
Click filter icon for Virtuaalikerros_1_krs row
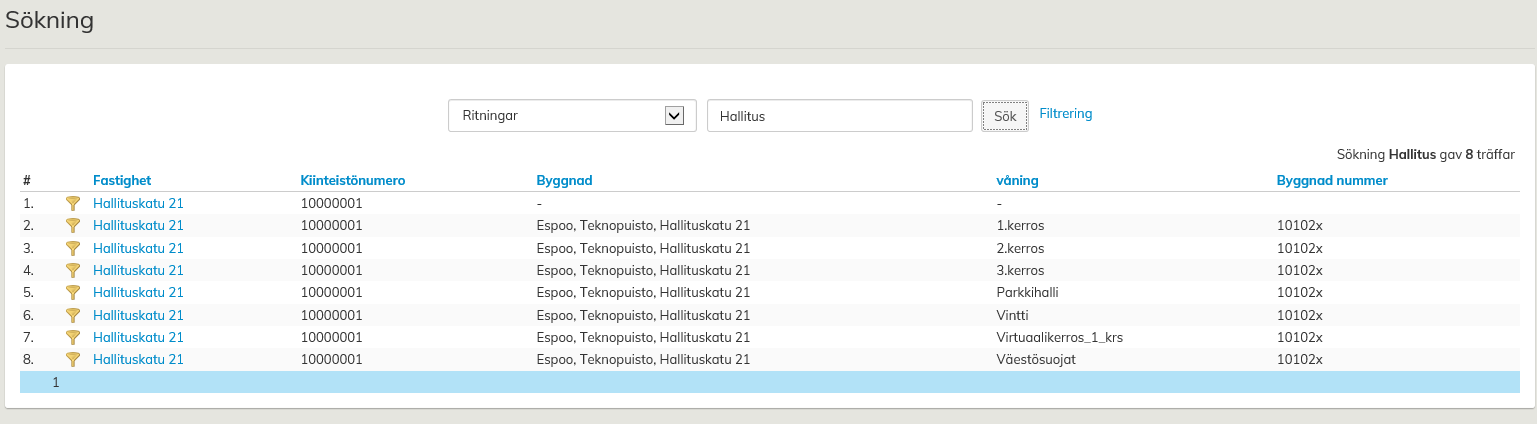(72, 337)
